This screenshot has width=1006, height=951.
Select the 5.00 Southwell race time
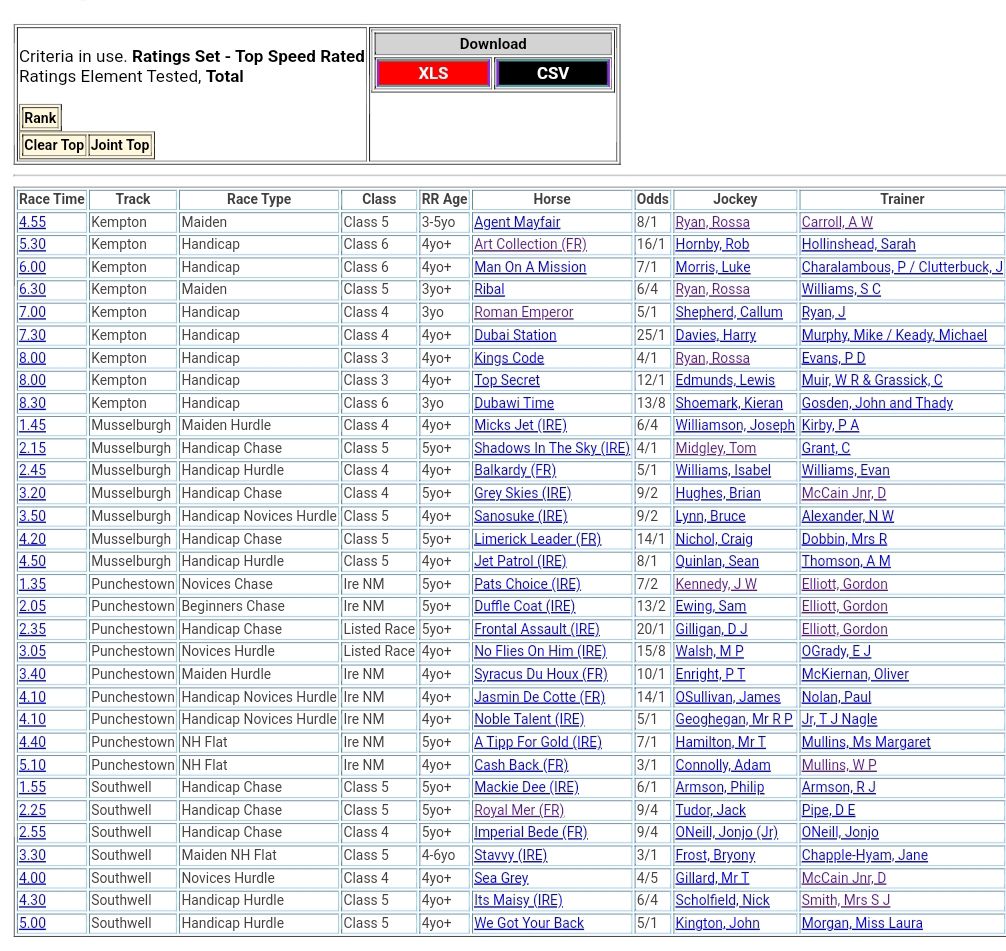point(32,923)
